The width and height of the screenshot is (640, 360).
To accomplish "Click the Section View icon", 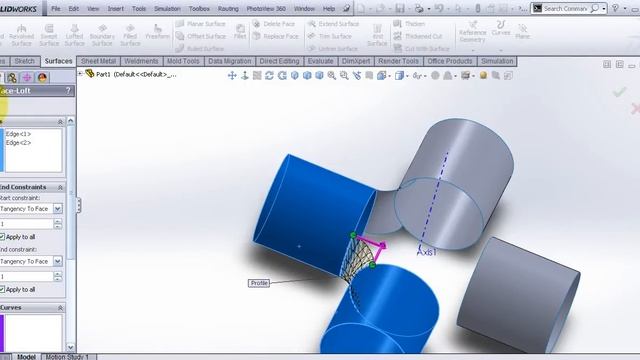I will pyautogui.click(x=369, y=76).
